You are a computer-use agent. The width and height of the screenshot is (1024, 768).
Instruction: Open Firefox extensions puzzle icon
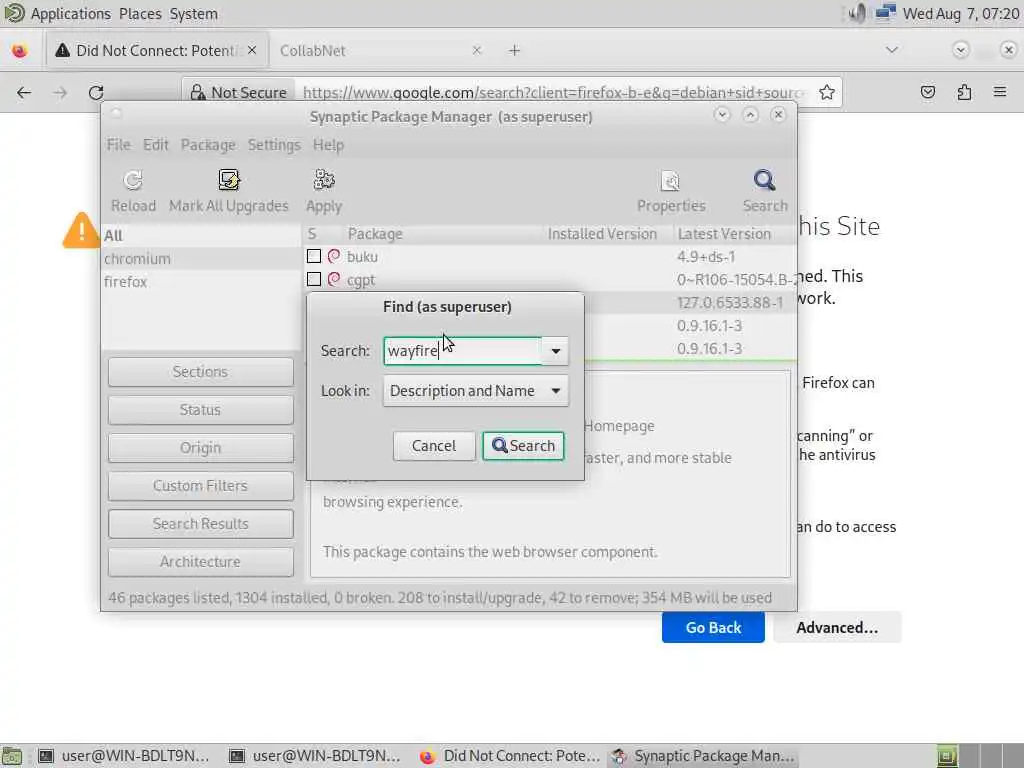[x=964, y=92]
